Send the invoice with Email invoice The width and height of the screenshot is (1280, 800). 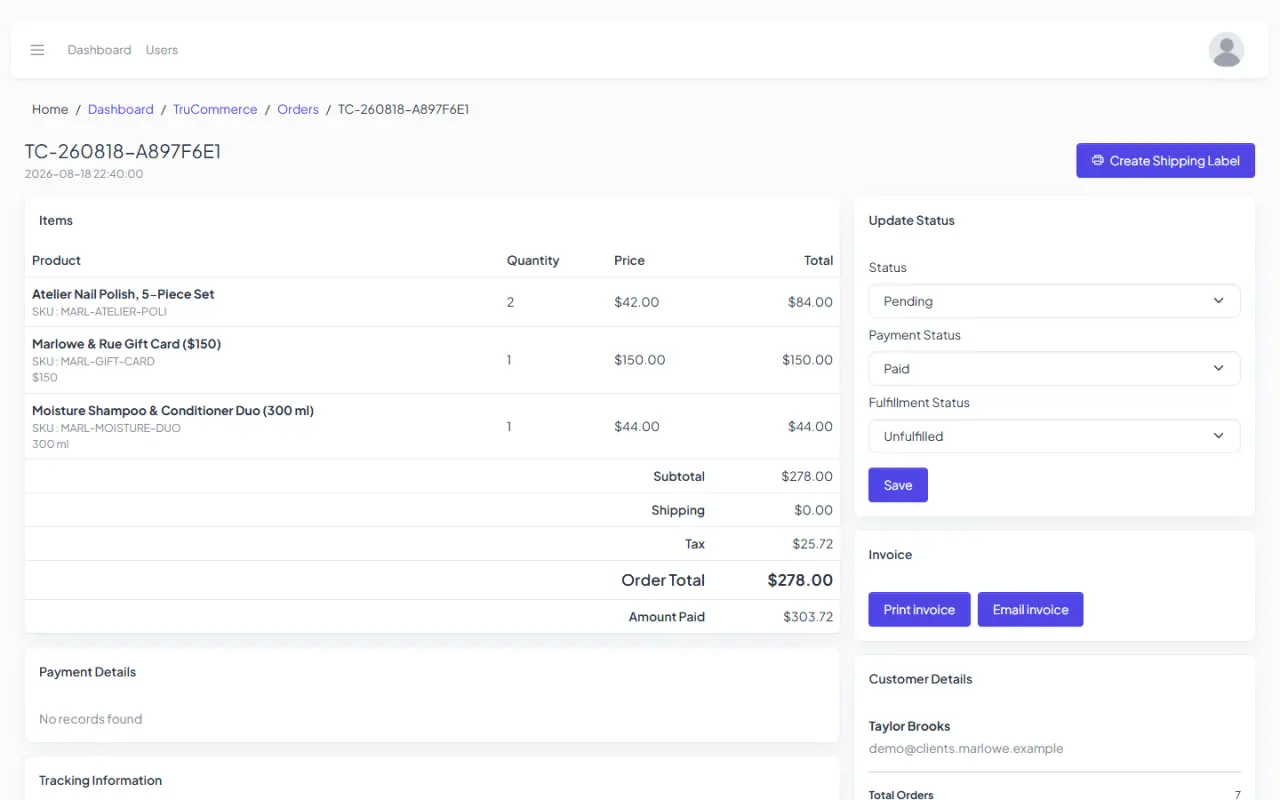click(x=1030, y=610)
